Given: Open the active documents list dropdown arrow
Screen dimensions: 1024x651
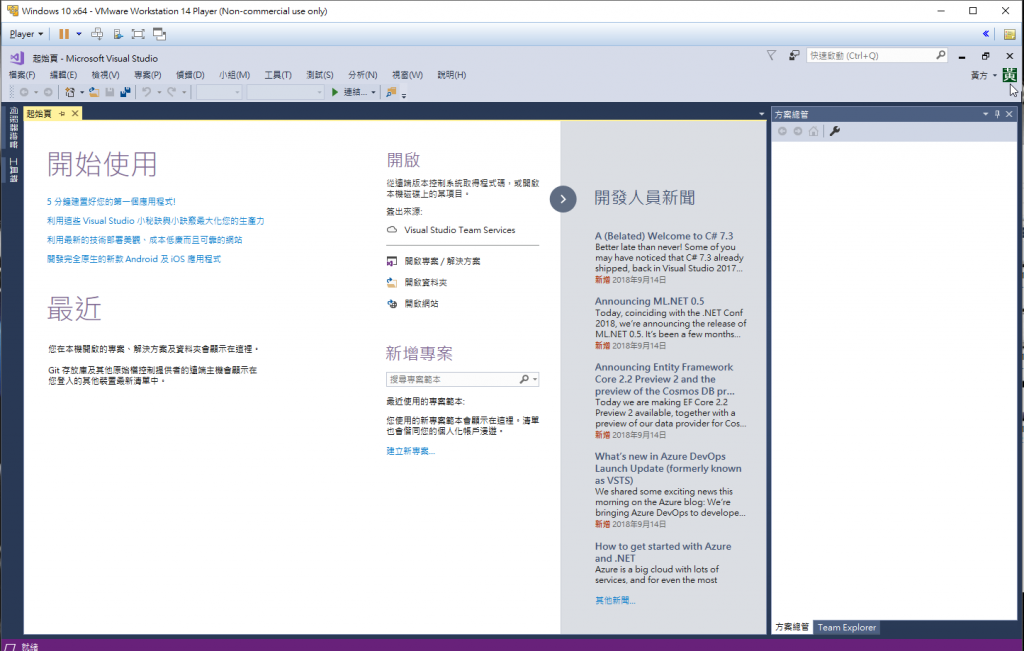Looking at the screenshot, I should 761,114.
